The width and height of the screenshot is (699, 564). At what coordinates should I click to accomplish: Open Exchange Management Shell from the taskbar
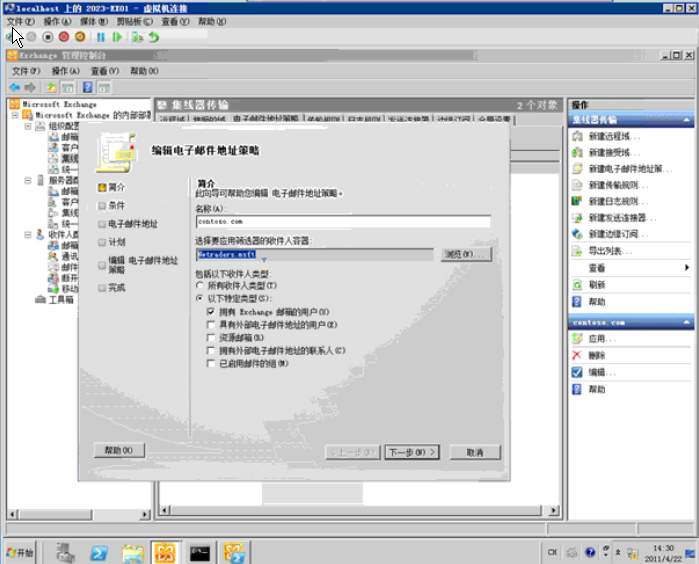[234, 553]
